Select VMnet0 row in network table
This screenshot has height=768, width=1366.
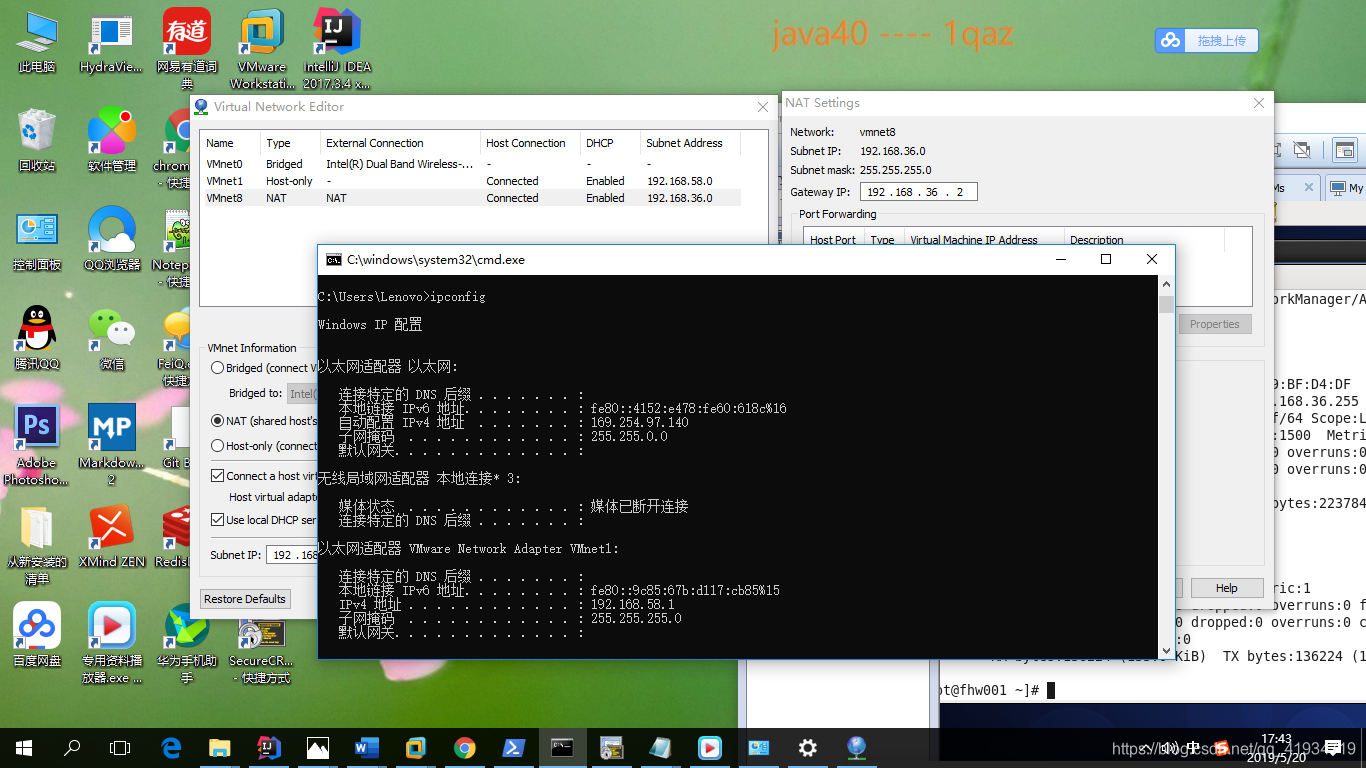click(470, 164)
